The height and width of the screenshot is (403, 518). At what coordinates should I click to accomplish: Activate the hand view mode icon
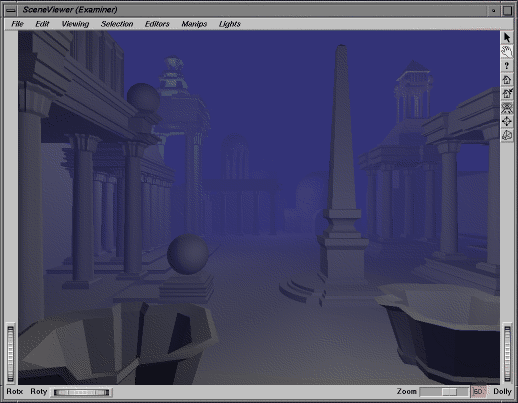(507, 51)
